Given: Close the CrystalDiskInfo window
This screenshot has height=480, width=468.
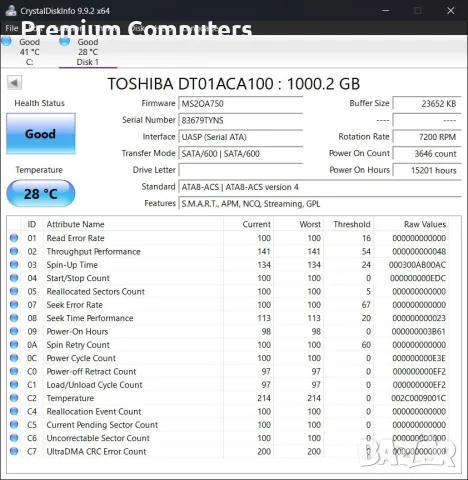Looking at the screenshot, I should (451, 11).
